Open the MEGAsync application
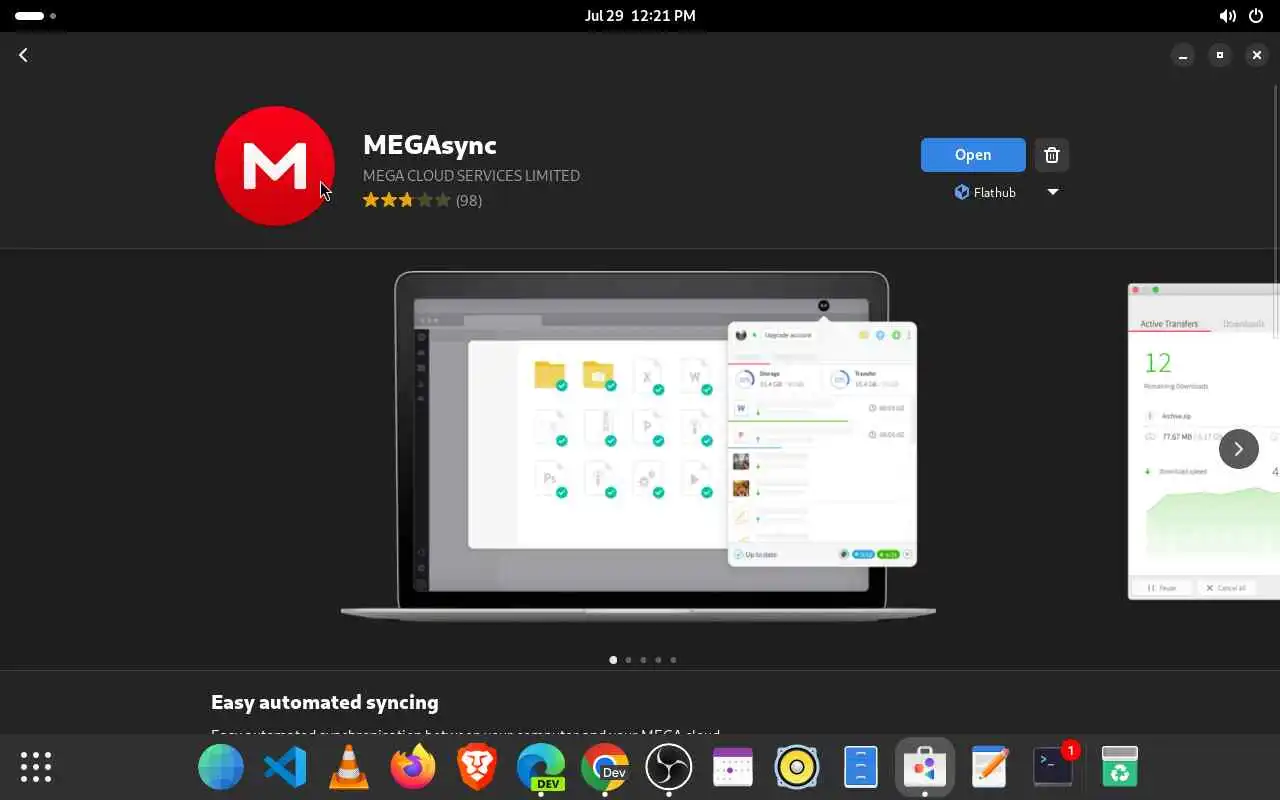Viewport: 1280px width, 800px height. pos(973,155)
